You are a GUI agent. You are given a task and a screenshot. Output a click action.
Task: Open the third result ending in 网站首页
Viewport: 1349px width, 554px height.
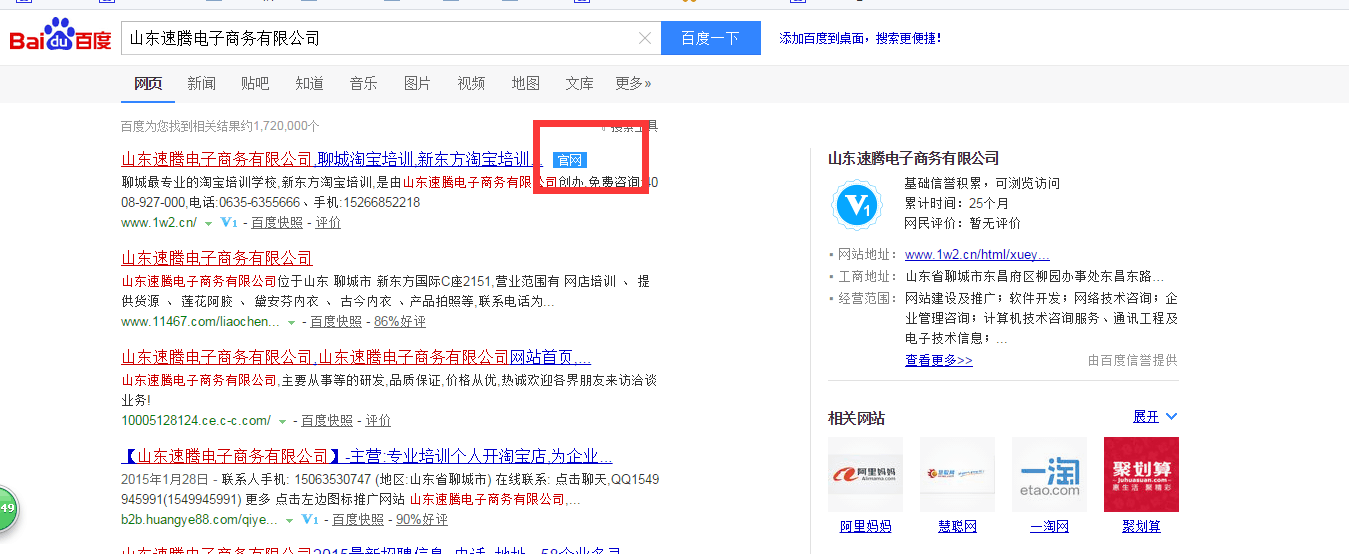[356, 357]
